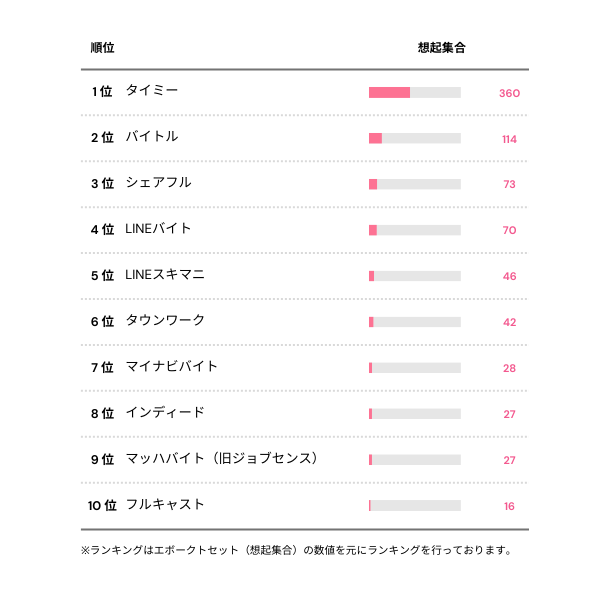Open the シェアフル ranking entry

tap(158, 183)
